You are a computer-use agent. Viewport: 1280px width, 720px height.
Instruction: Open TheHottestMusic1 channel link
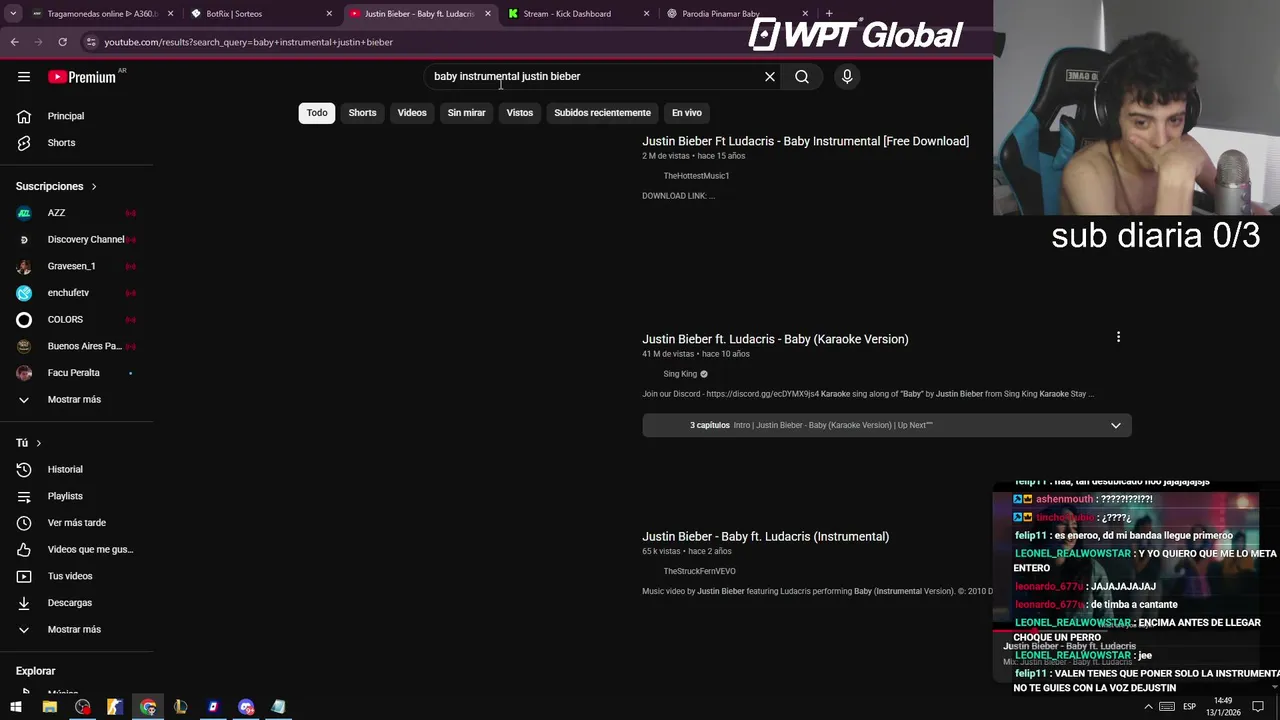tap(696, 176)
